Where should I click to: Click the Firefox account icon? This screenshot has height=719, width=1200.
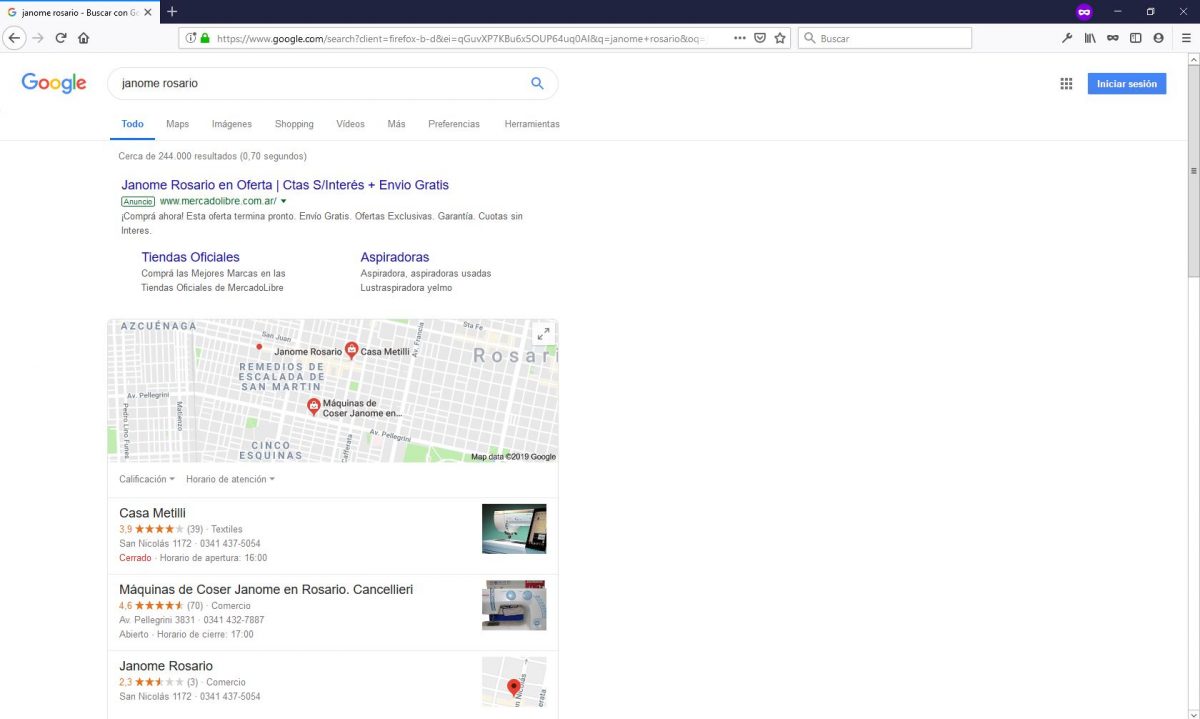(1158, 37)
